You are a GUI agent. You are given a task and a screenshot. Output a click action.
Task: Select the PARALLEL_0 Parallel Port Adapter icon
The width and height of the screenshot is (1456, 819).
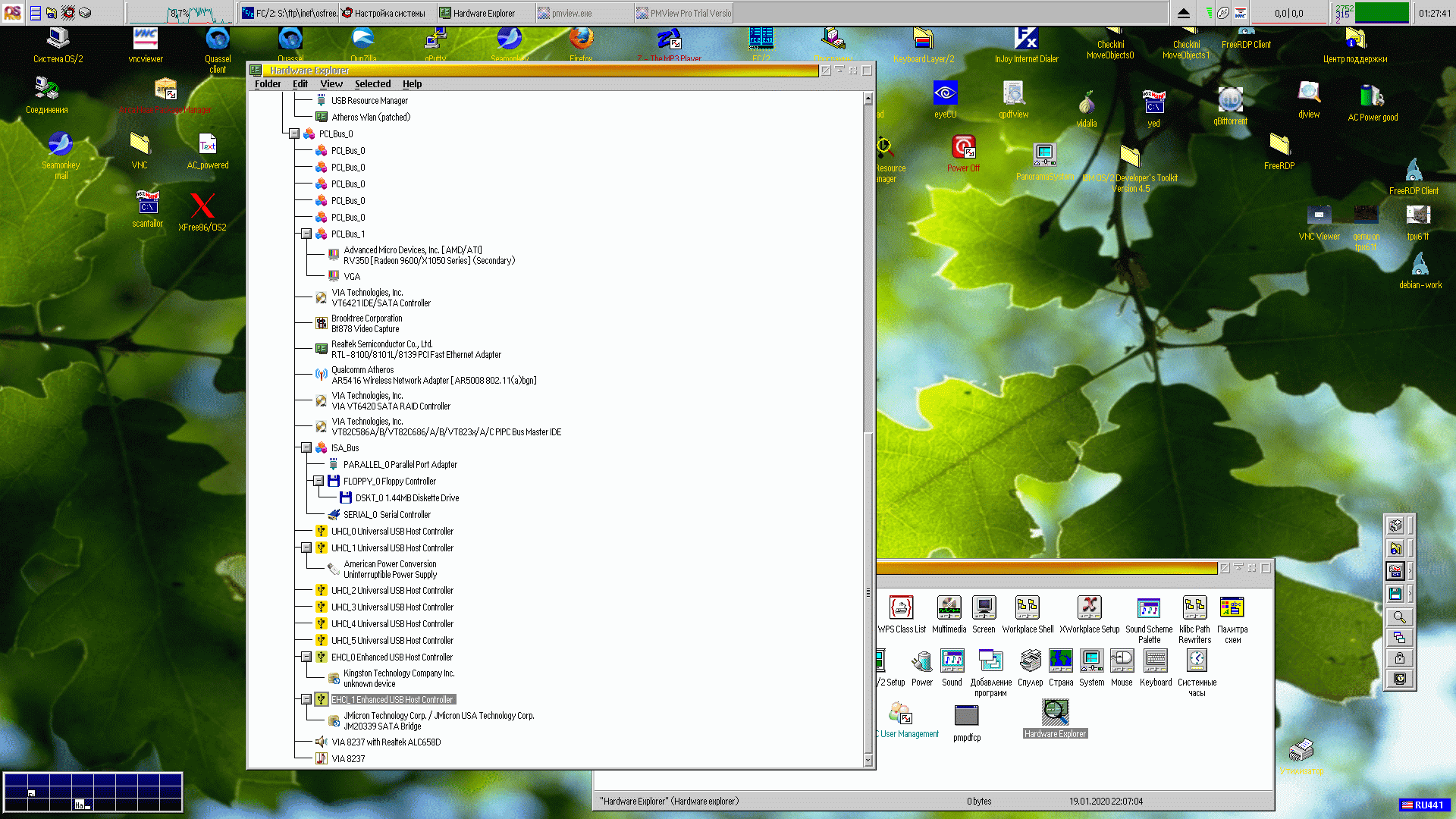point(334,464)
